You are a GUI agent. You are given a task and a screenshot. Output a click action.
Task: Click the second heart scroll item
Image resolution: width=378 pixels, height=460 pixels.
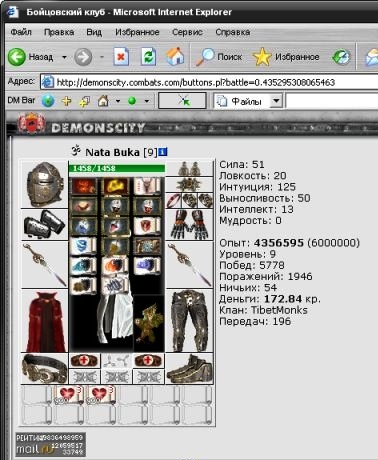pyautogui.click(x=100, y=395)
